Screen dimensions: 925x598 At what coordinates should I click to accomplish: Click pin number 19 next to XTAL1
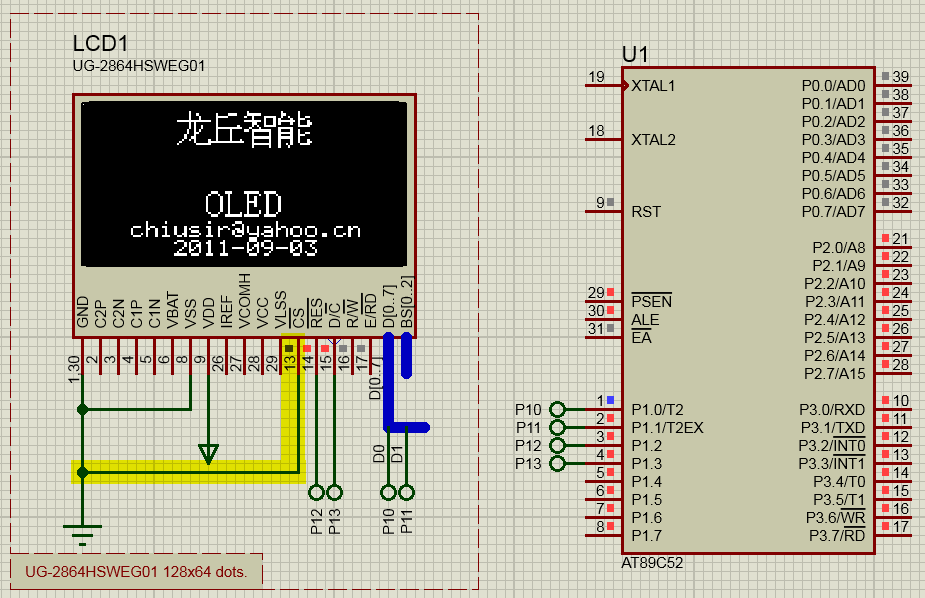tap(596, 77)
